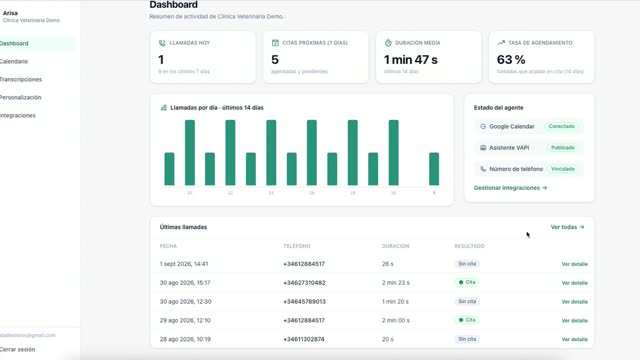Click the Arisa clinic name header
This screenshot has height=360, width=640.
10,13
